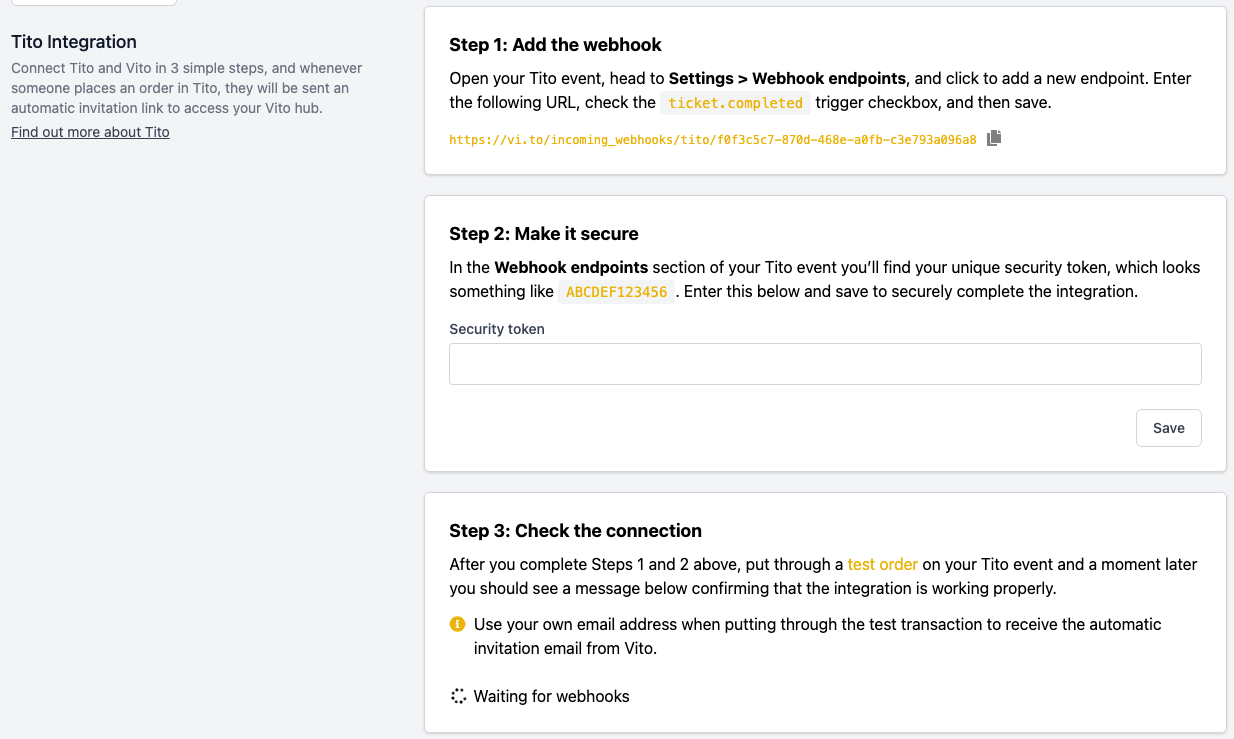Screen dimensions: 1234x739
Task: Open the 'Find out more about Tito' link
Action: 90,132
